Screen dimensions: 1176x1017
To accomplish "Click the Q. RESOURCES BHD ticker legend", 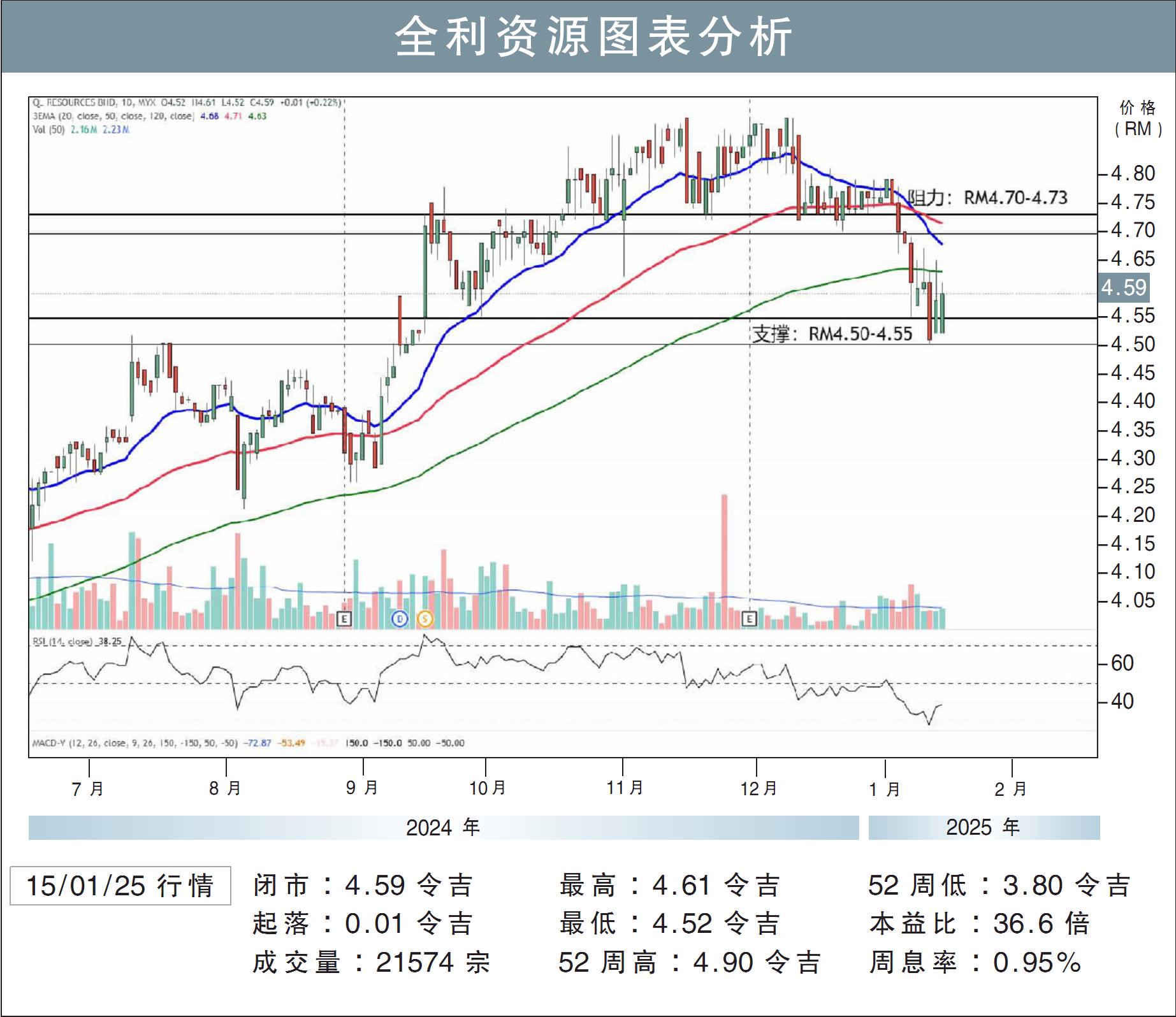I will click(x=187, y=102).
